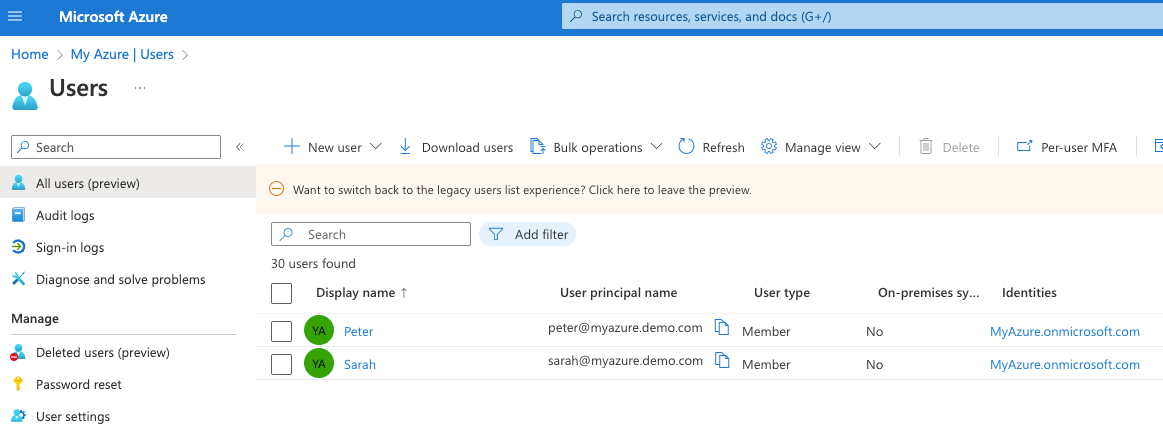Image resolution: width=1163 pixels, height=433 pixels.
Task: Open All users (preview) in sidebar
Action: (x=128, y=183)
